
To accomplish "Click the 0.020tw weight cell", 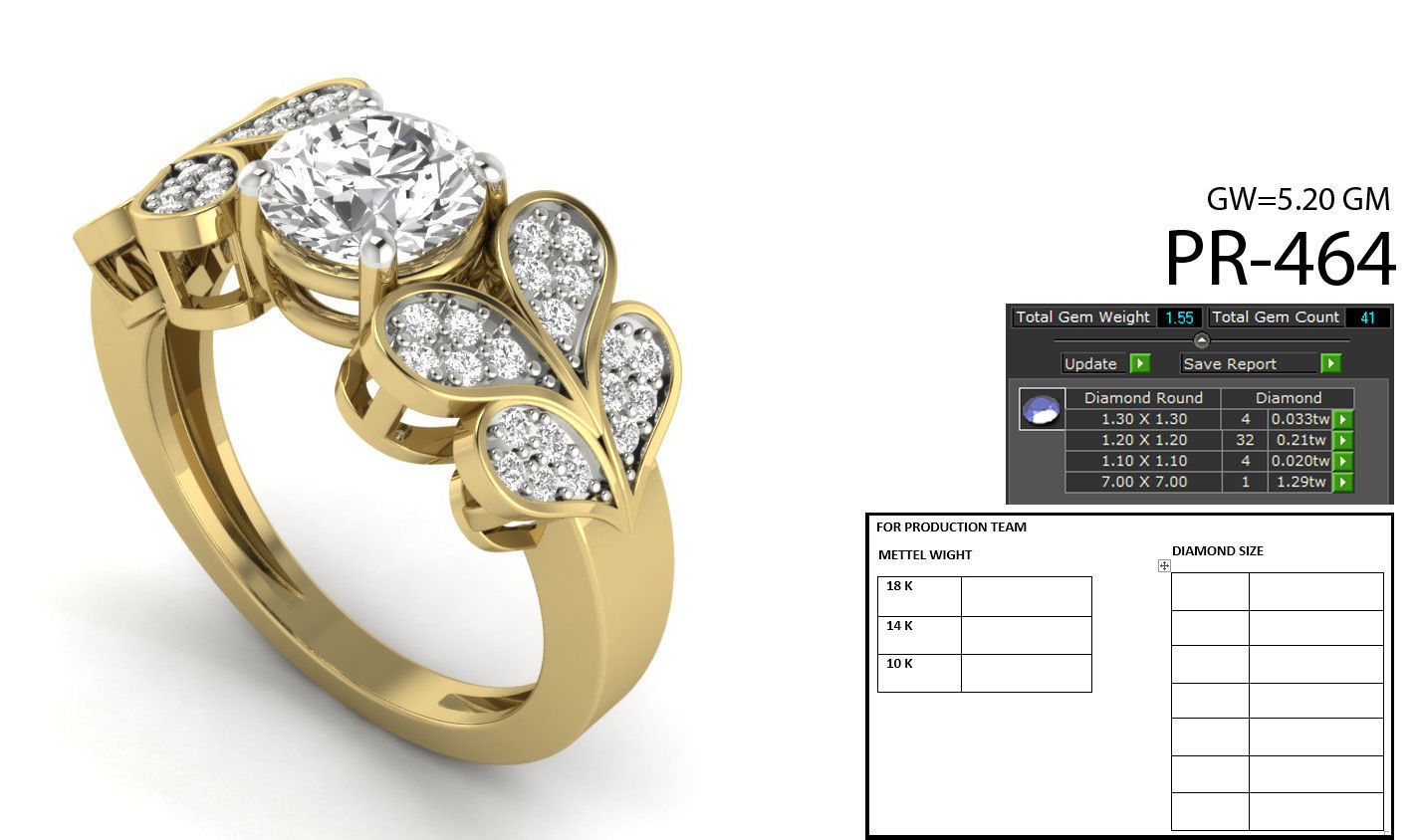I will click(1300, 461).
